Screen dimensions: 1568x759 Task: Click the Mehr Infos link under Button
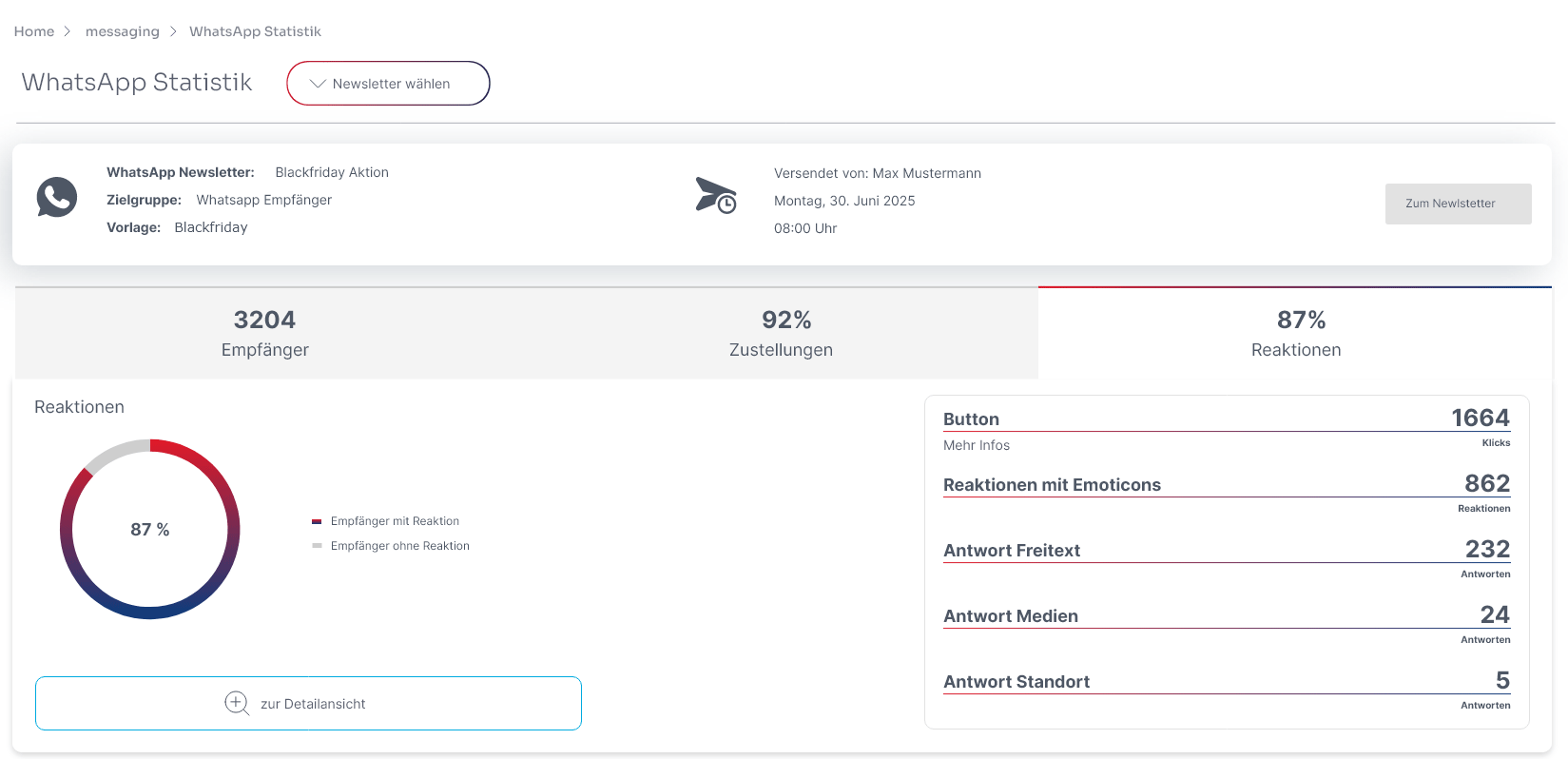pos(977,445)
